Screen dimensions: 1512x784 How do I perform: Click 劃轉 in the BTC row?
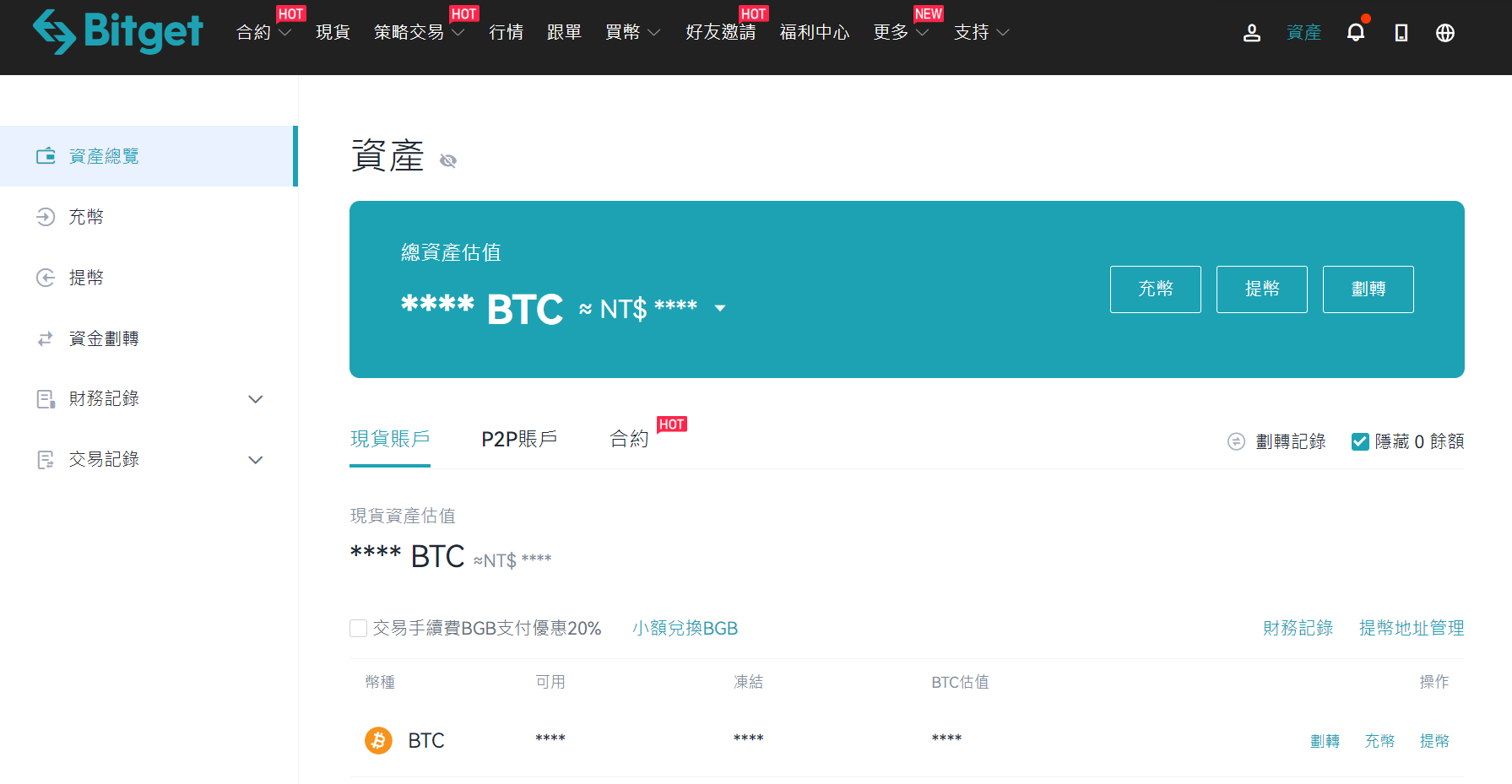tap(1325, 741)
